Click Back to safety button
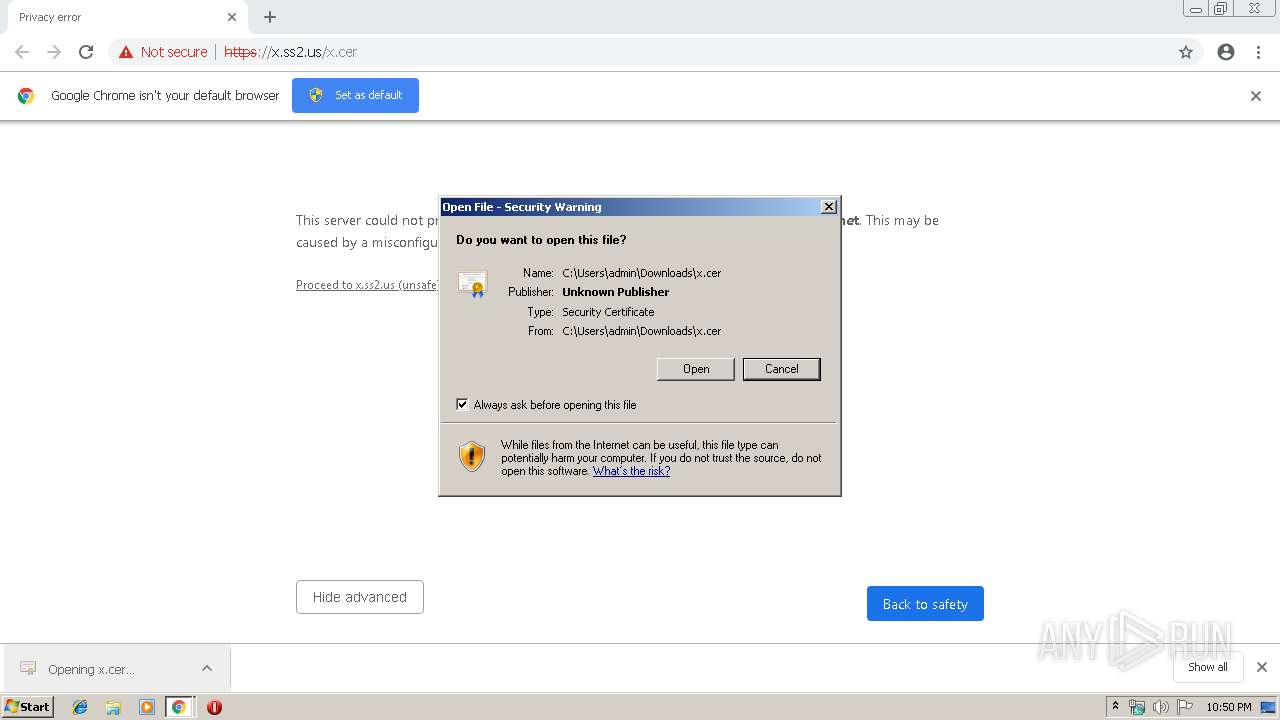Image resolution: width=1280 pixels, height=720 pixels. pyautogui.click(x=925, y=604)
